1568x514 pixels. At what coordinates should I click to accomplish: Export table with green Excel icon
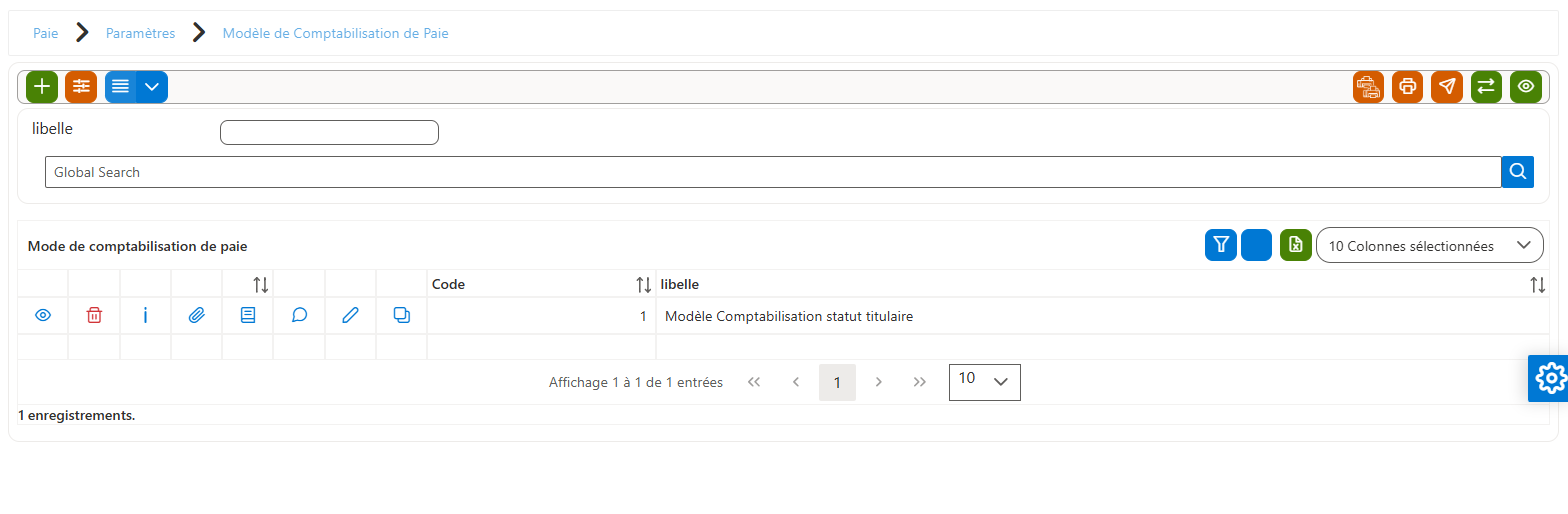coord(1296,245)
